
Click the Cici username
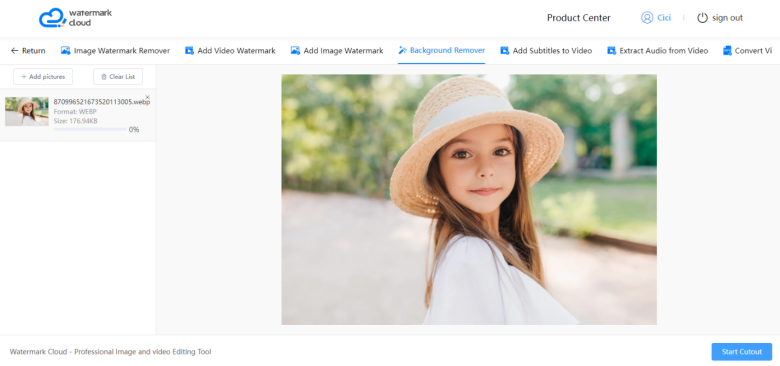pyautogui.click(x=664, y=18)
